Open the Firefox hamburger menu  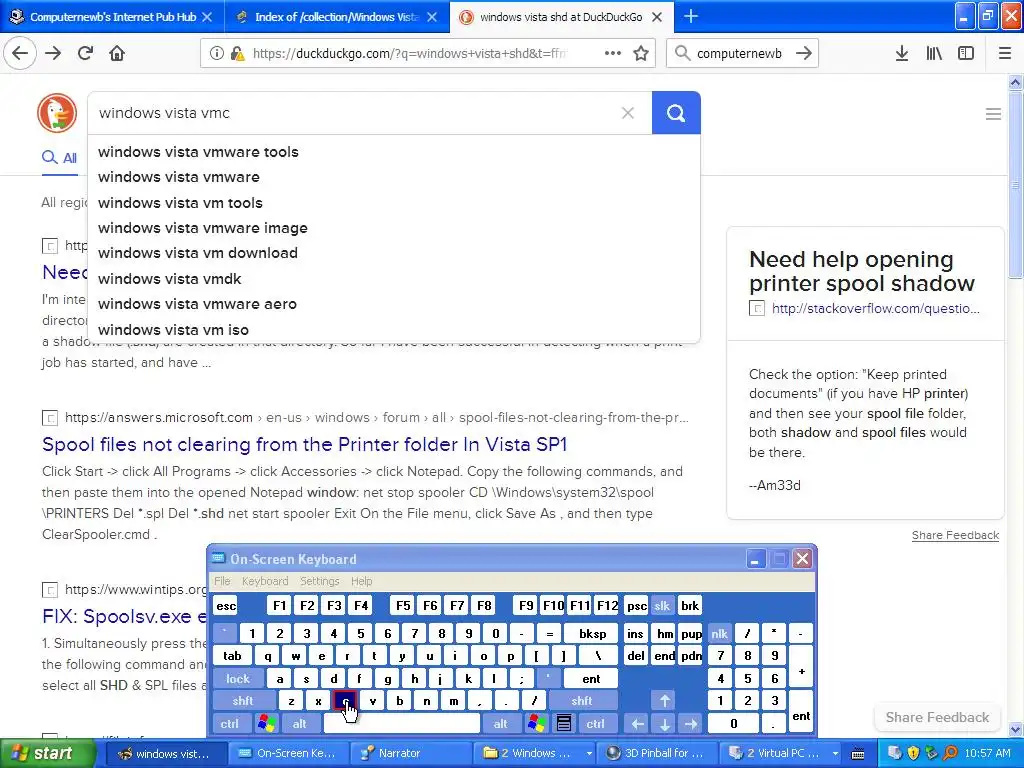[1005, 54]
